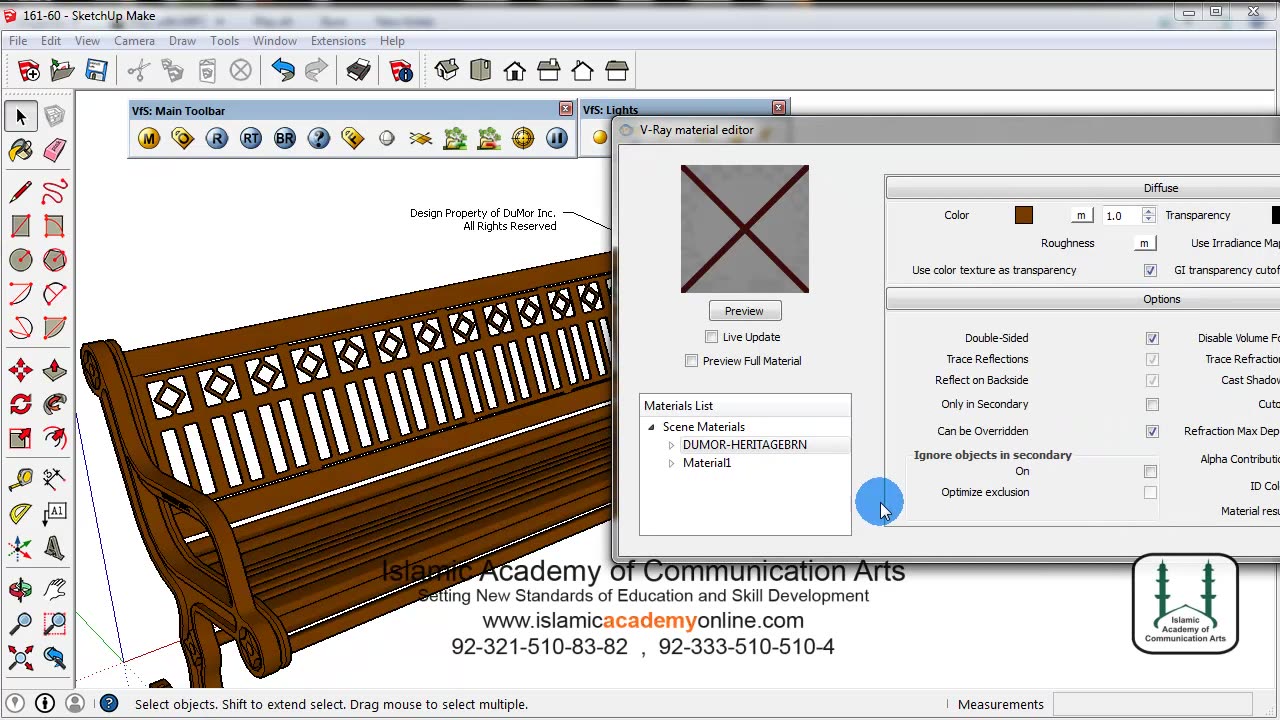The width and height of the screenshot is (1280, 720).
Task: Click V-Ray Render R button
Action: 217,139
